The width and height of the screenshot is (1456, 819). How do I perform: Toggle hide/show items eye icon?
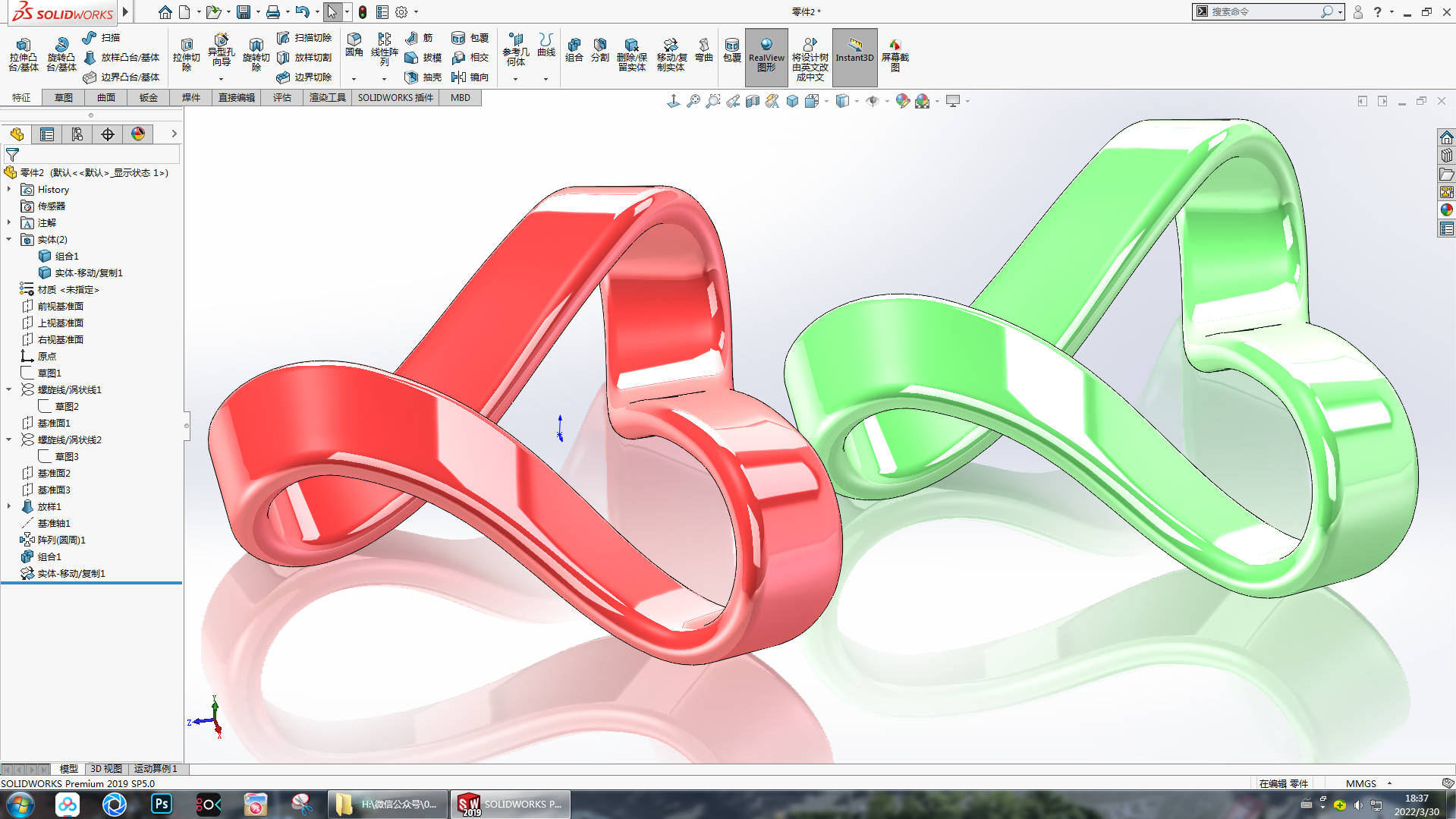pyautogui.click(x=873, y=101)
